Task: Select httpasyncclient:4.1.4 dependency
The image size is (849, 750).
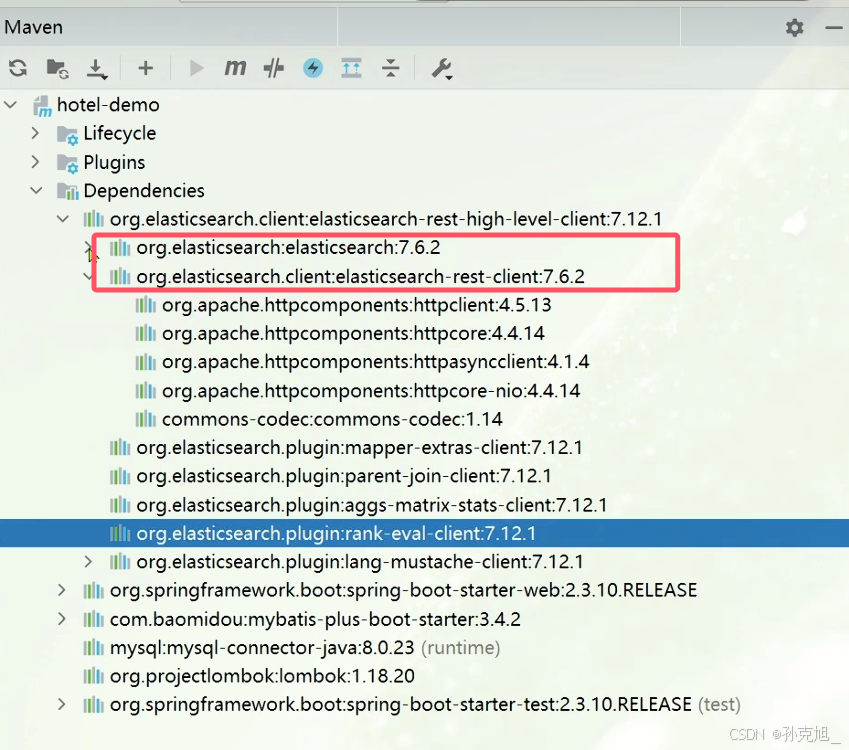Action: 375,362
